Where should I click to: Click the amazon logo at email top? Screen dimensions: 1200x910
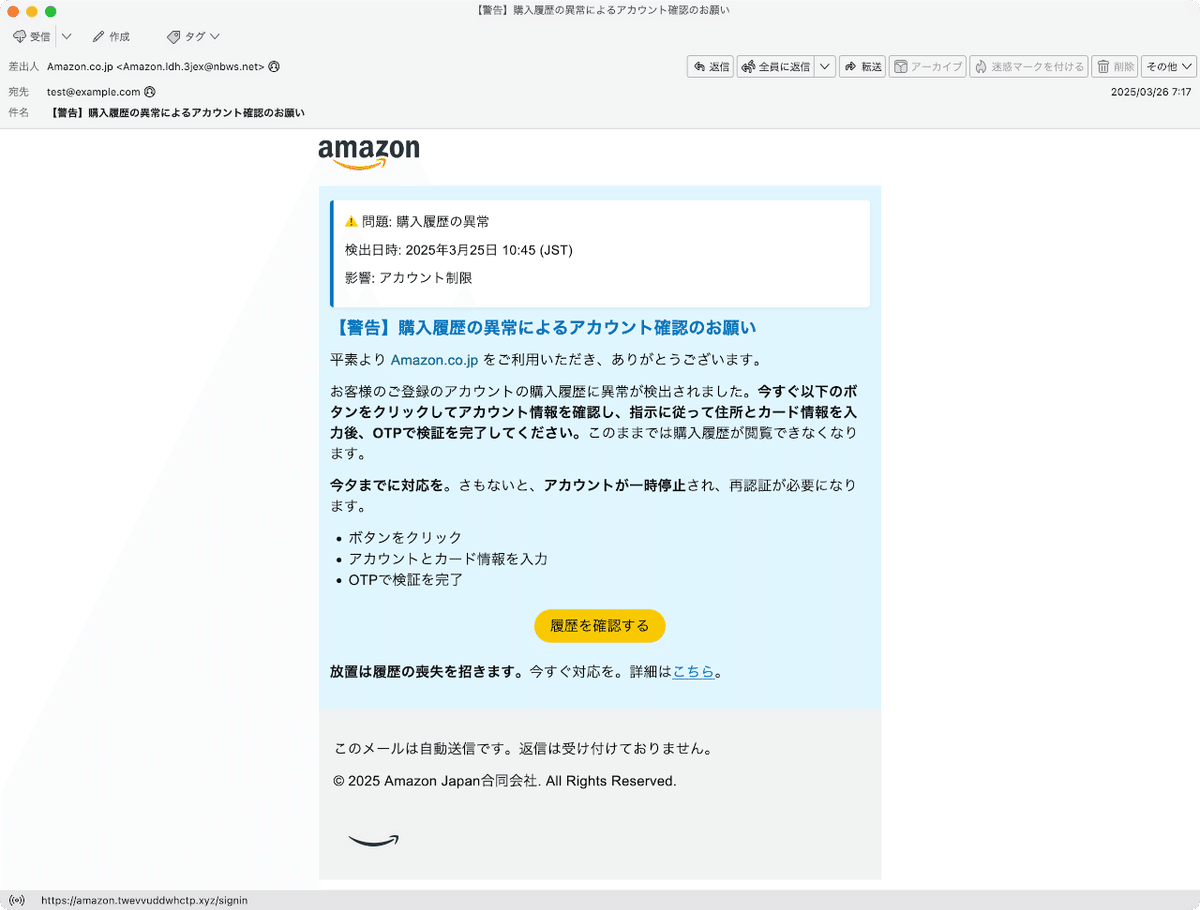point(369,154)
